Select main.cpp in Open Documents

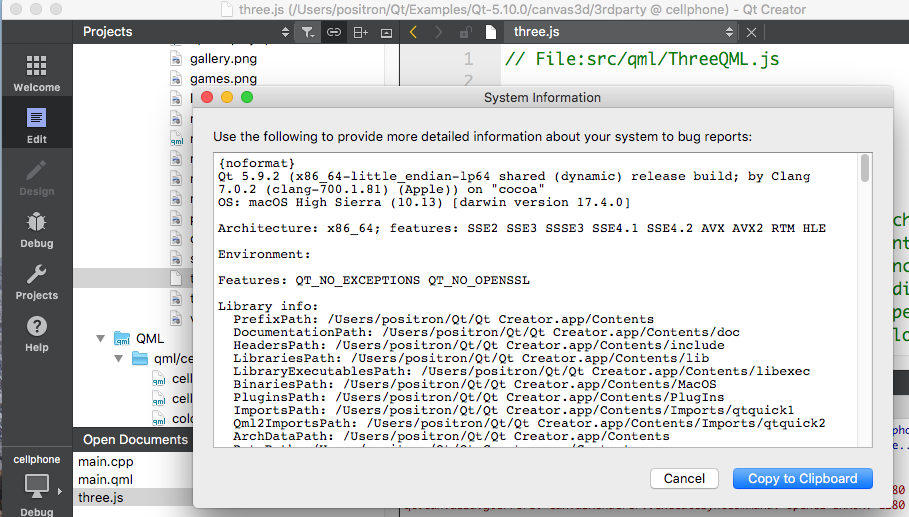pyautogui.click(x=106, y=461)
